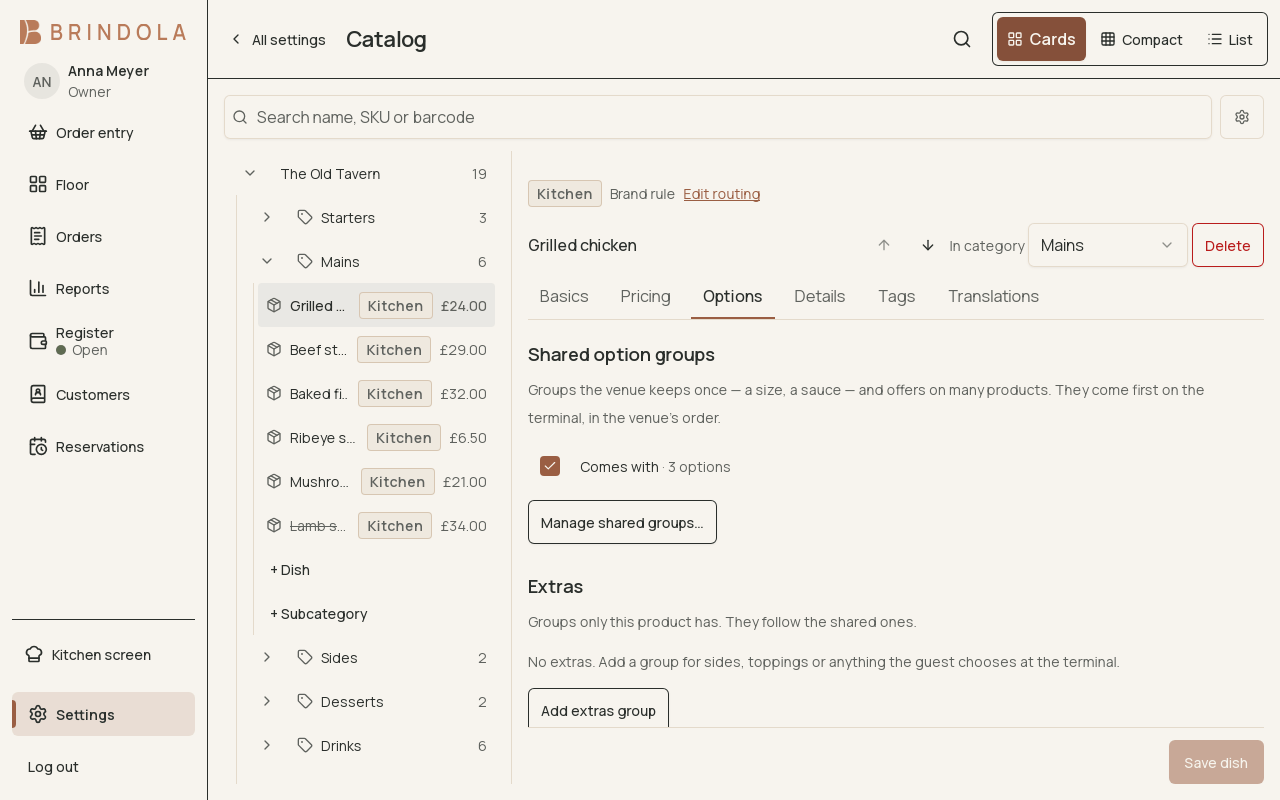Click the Brindola logo
This screenshot has height=800, width=1280.
pyautogui.click(x=103, y=32)
